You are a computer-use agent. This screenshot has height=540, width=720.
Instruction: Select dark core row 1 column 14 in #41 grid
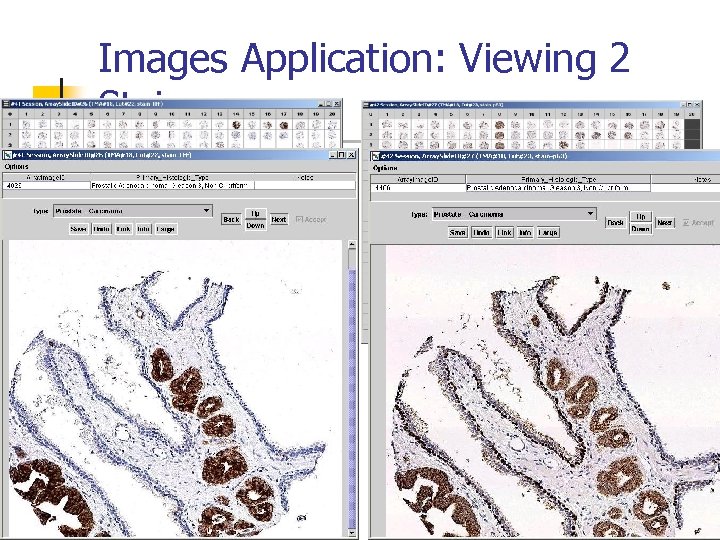click(236, 124)
